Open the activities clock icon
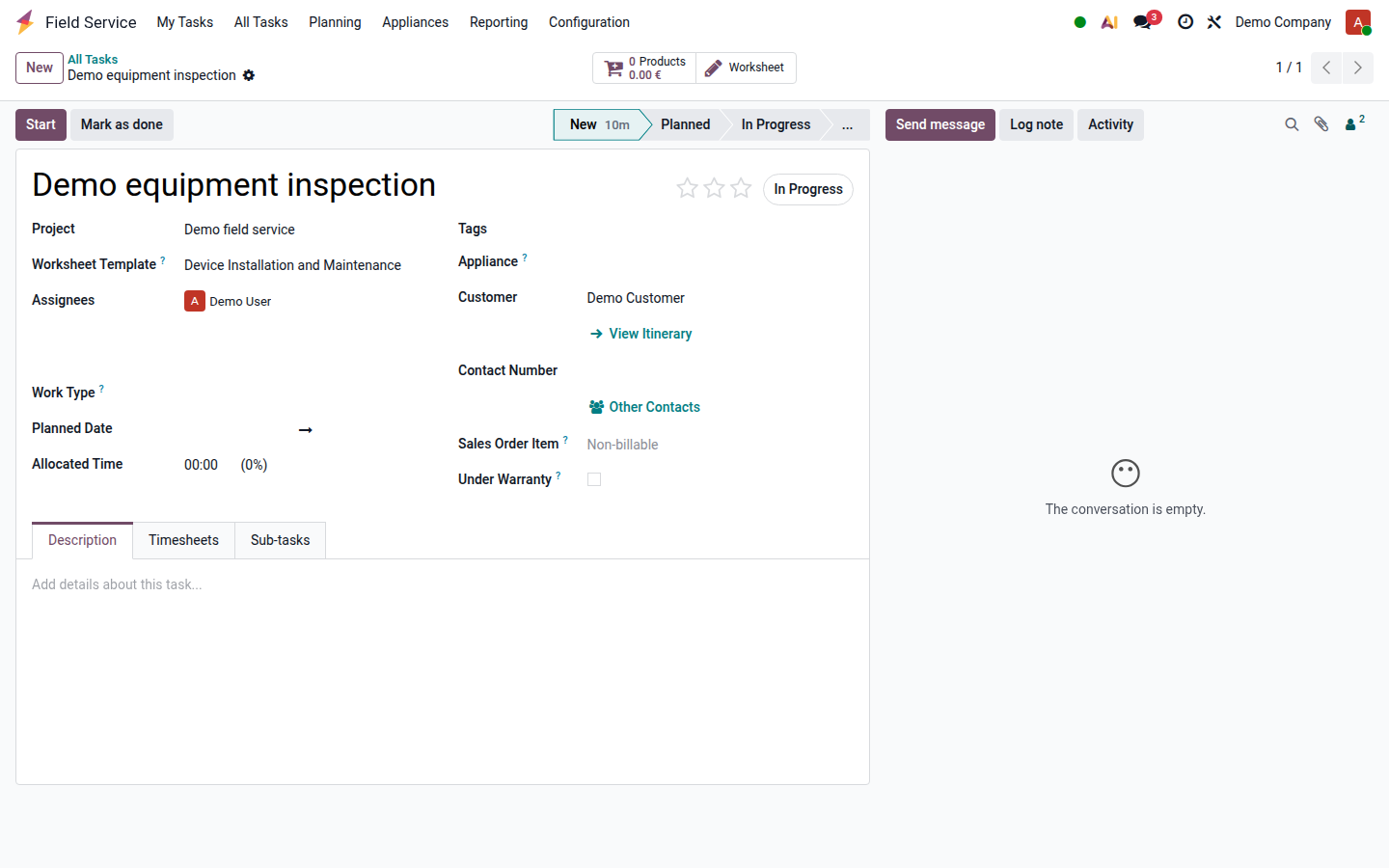 1185,22
